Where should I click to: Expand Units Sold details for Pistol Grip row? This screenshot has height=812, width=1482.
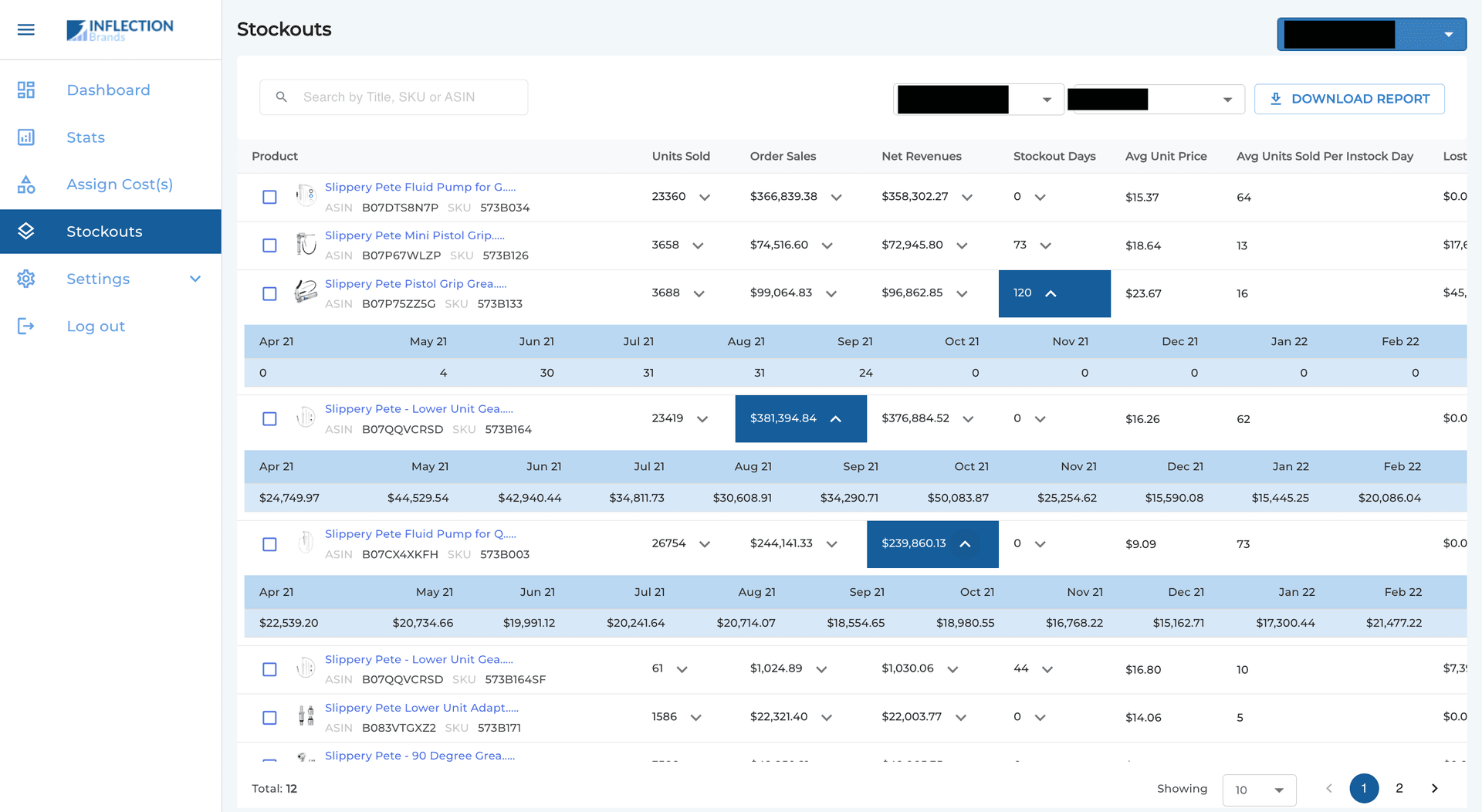[x=699, y=293]
